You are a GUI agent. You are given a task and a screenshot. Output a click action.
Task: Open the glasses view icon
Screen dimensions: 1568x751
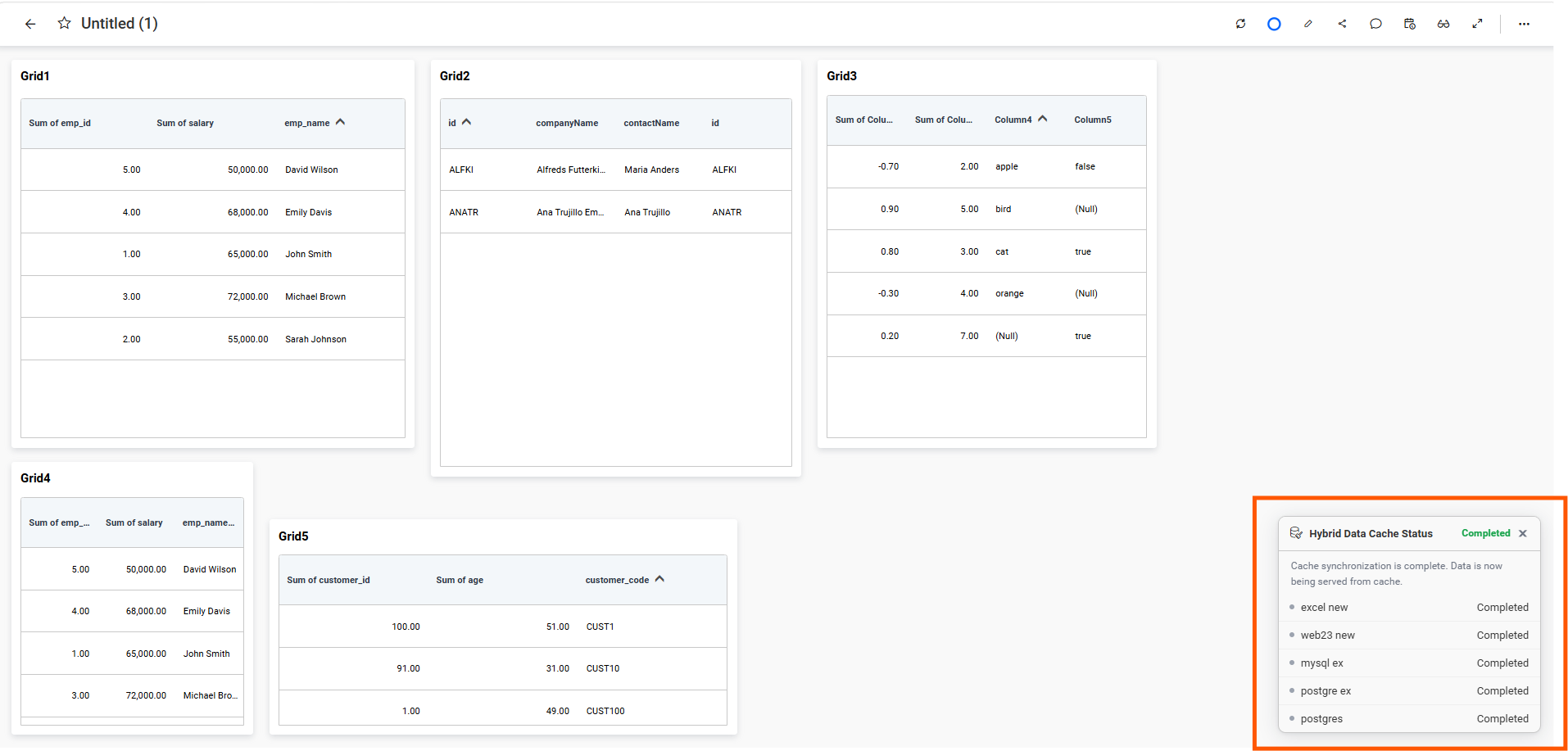coord(1443,24)
